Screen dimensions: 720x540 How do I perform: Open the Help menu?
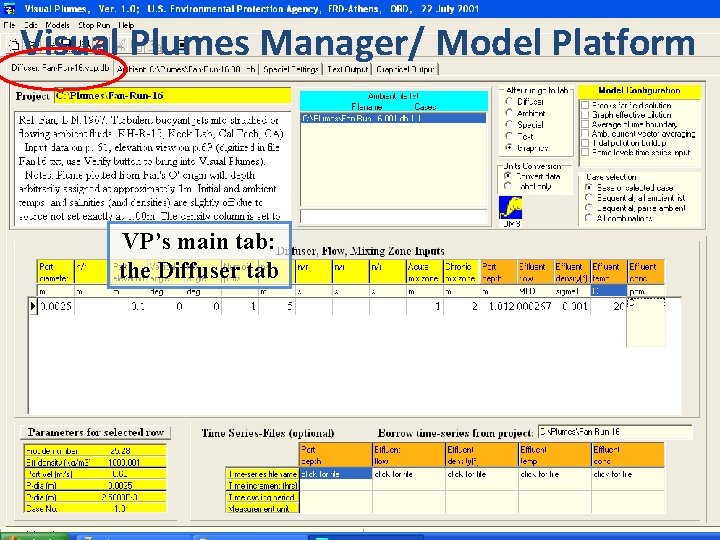click(126, 25)
